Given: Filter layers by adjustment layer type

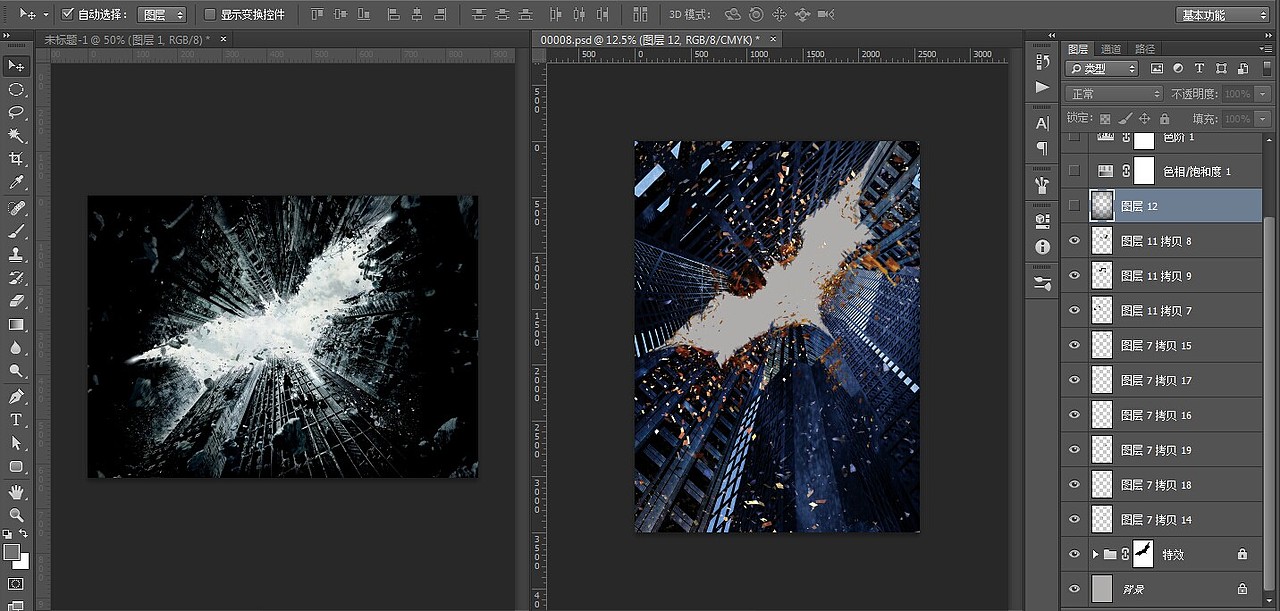Looking at the screenshot, I should click(x=1178, y=69).
